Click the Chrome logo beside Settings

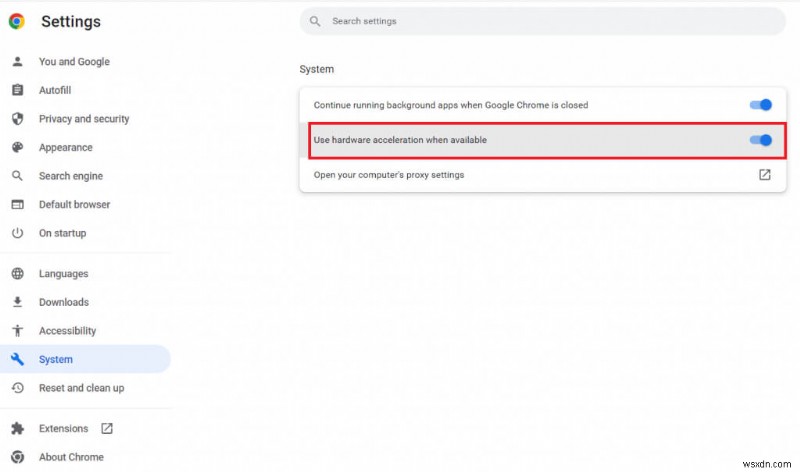point(16,21)
